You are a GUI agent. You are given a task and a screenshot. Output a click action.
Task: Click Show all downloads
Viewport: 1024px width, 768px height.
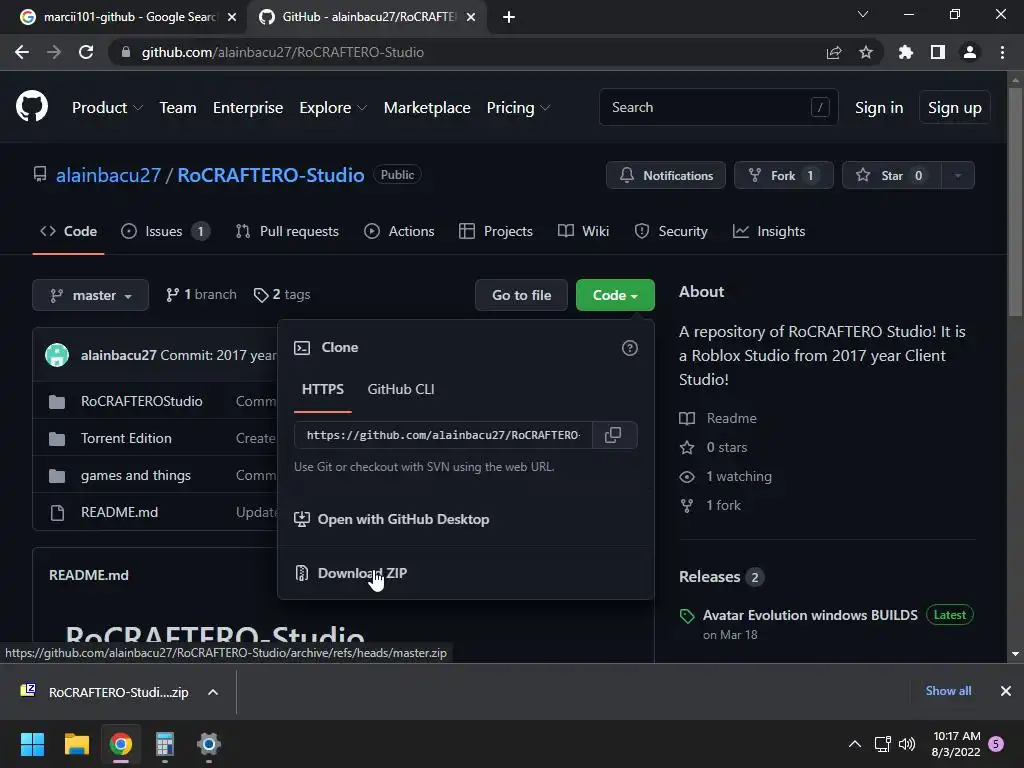(948, 691)
